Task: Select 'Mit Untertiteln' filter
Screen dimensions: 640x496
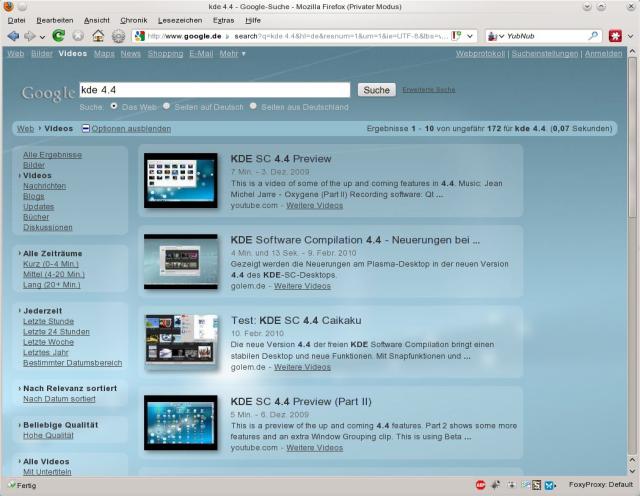Action: point(47,472)
